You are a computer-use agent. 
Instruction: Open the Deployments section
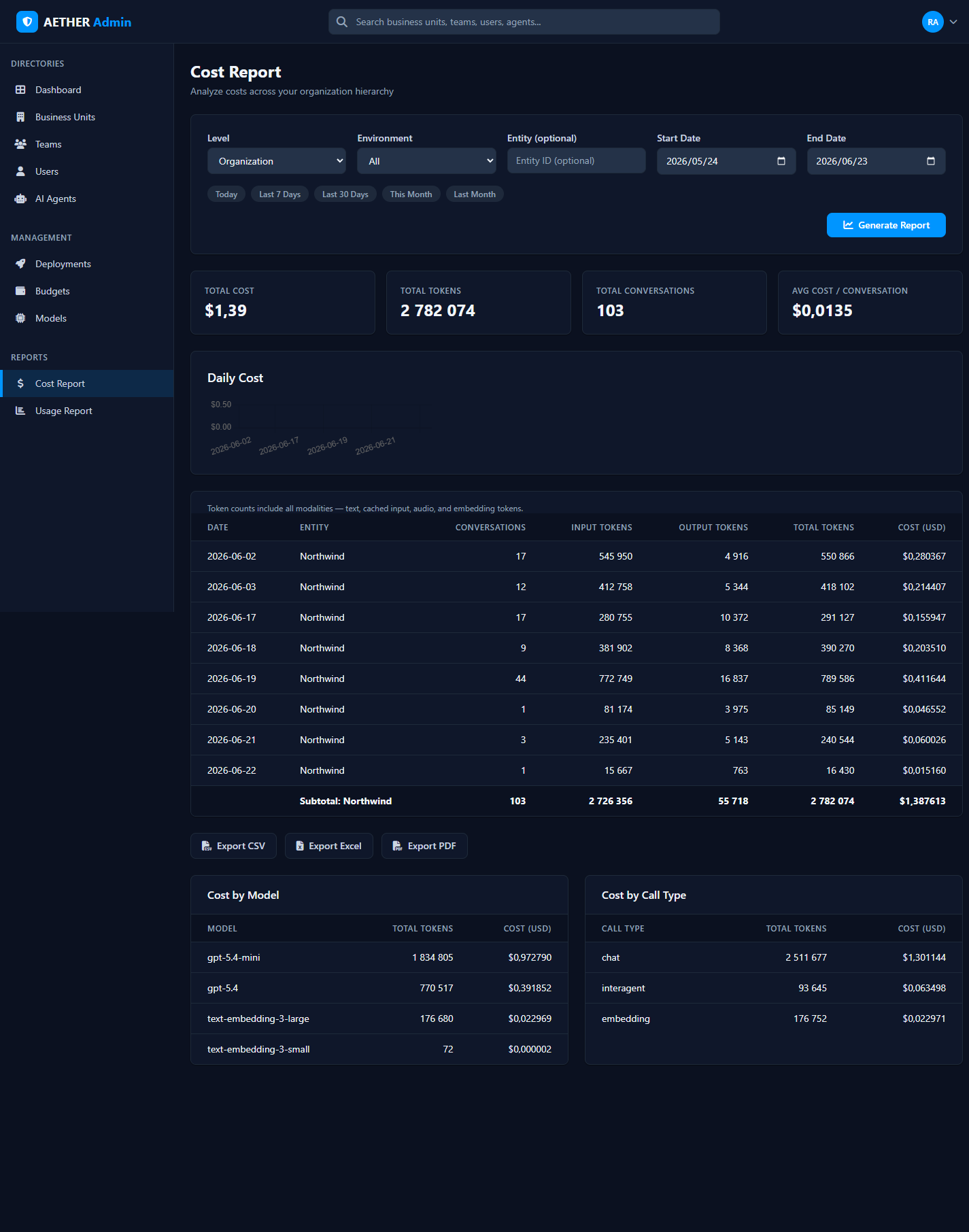coord(87,264)
